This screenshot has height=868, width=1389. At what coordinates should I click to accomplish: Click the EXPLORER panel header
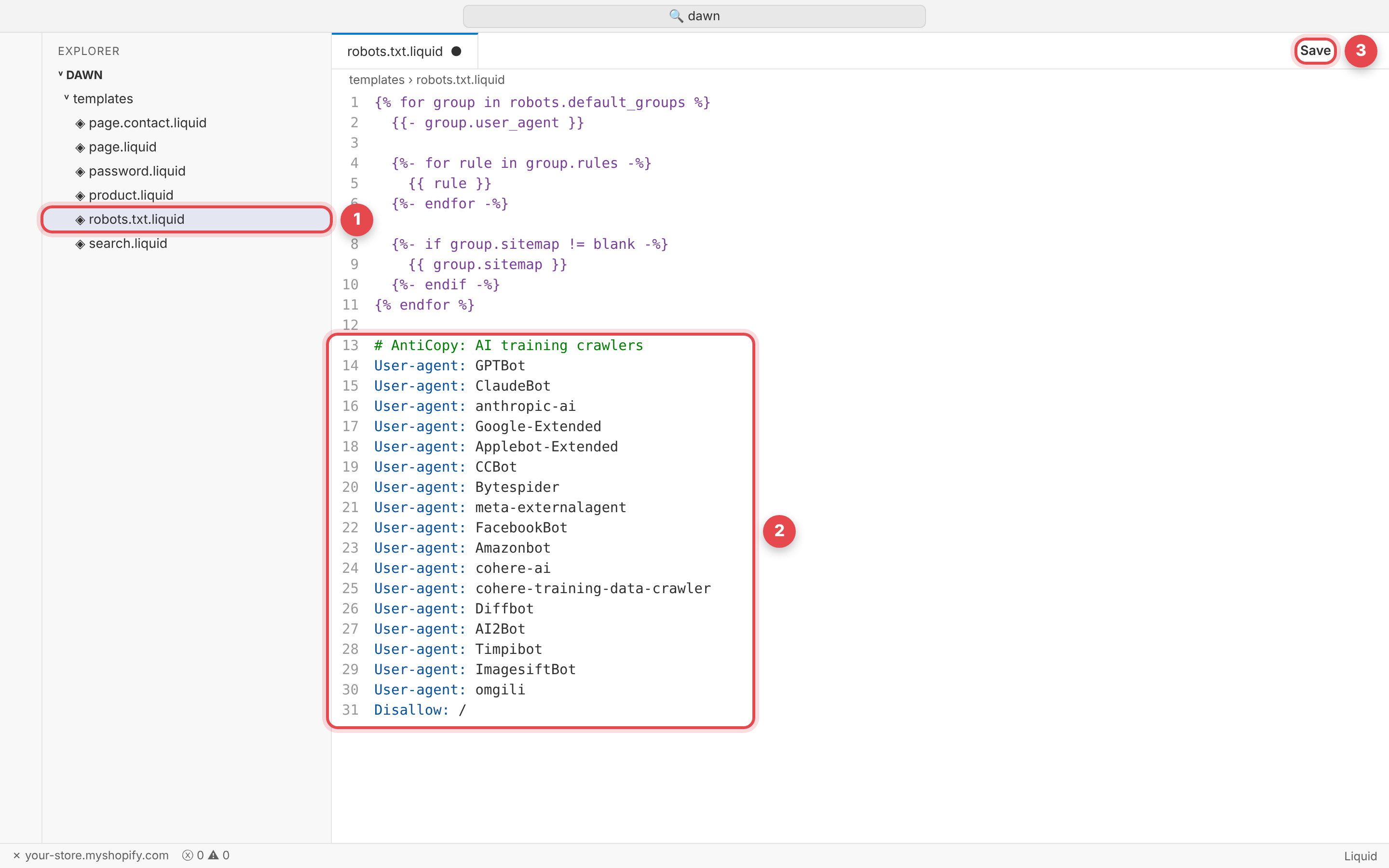tap(89, 51)
